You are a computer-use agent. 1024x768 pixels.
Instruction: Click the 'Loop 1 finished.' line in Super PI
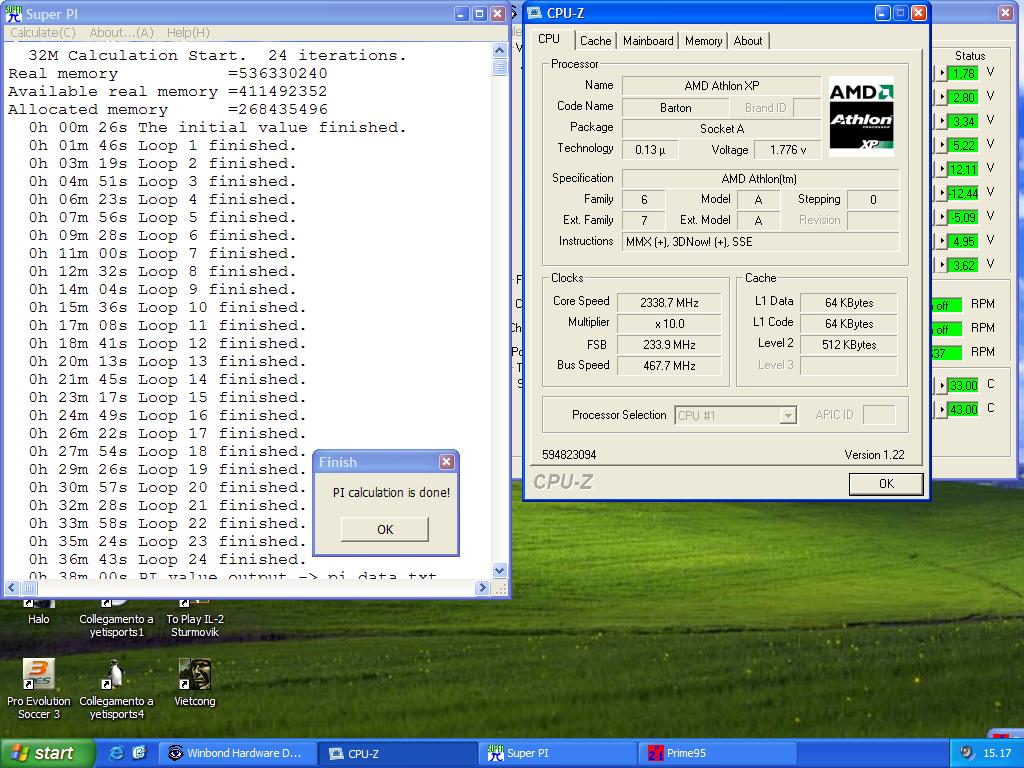click(x=162, y=146)
